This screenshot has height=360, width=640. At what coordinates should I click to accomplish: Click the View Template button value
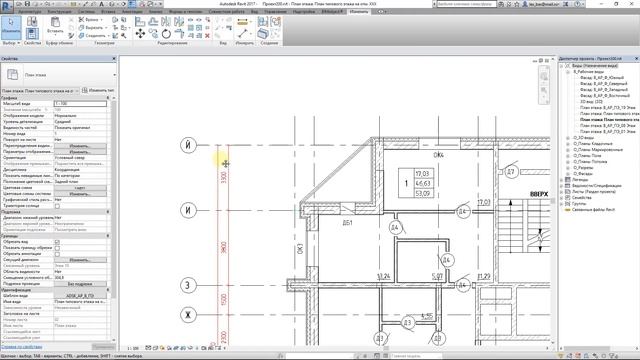(80, 296)
